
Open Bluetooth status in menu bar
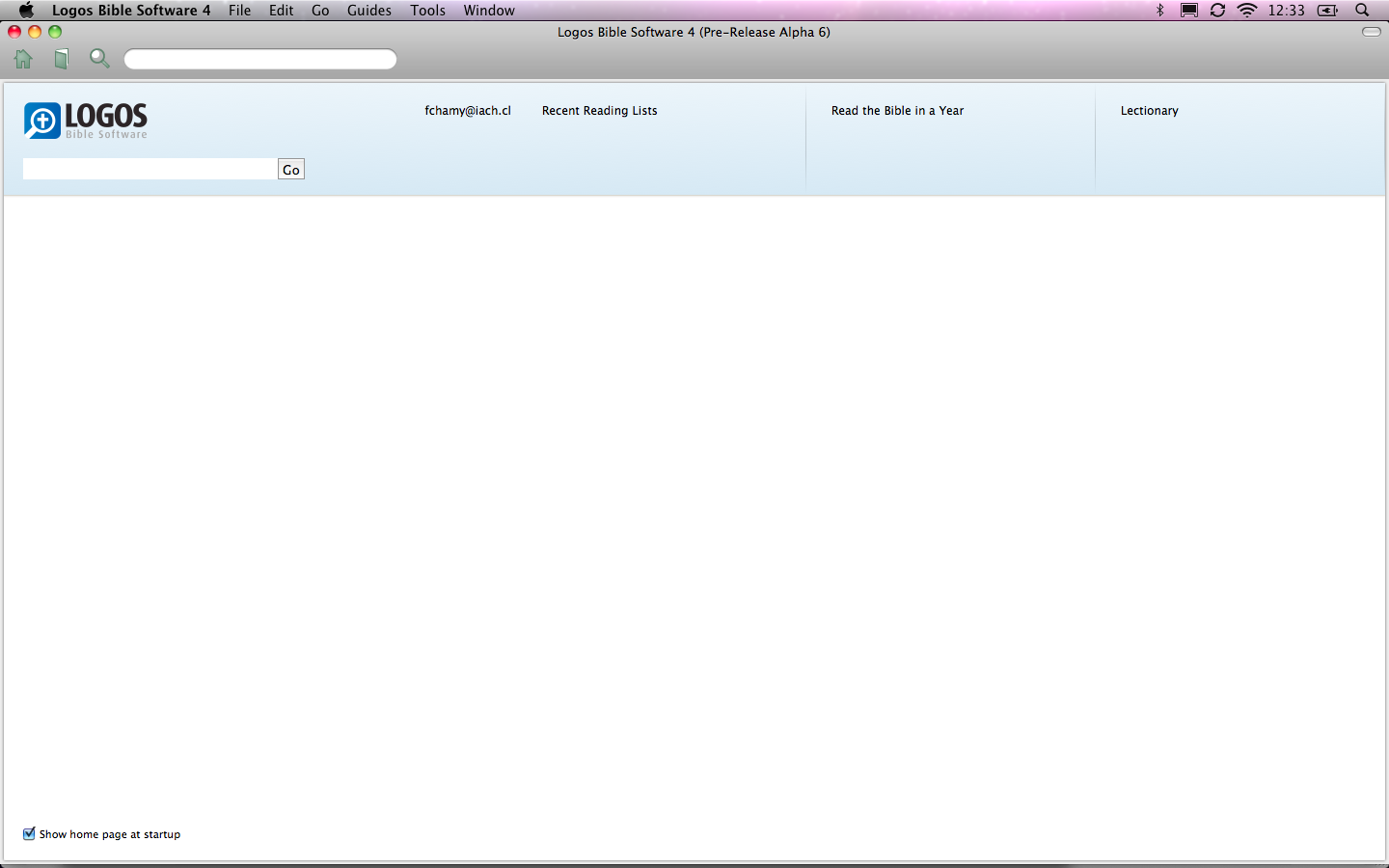point(1159,10)
